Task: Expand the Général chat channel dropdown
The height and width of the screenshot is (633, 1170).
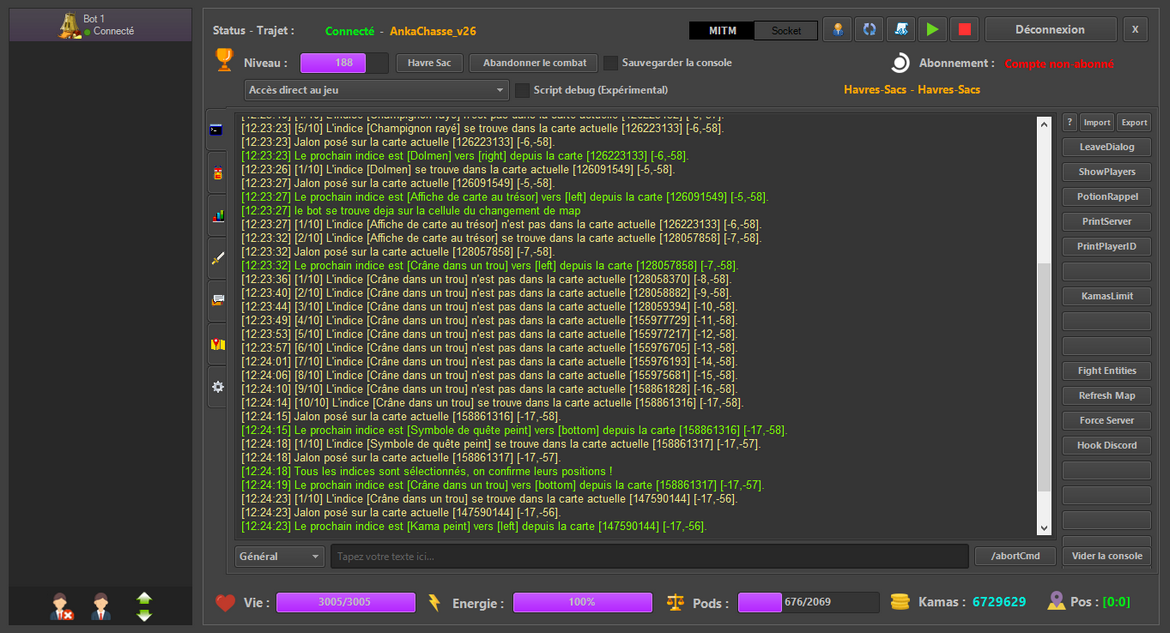Action: point(280,556)
